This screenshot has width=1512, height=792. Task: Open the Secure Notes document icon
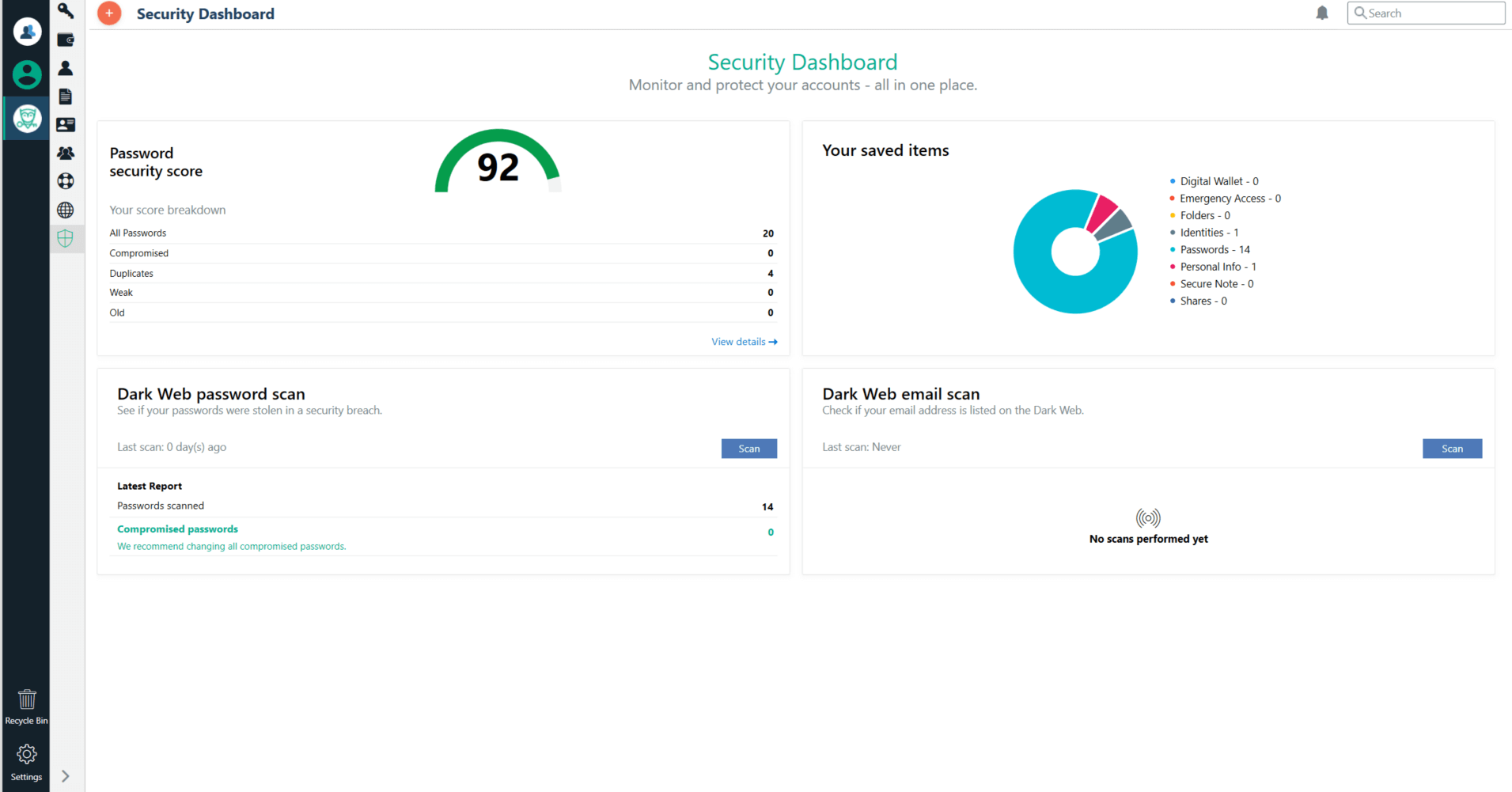(66, 97)
